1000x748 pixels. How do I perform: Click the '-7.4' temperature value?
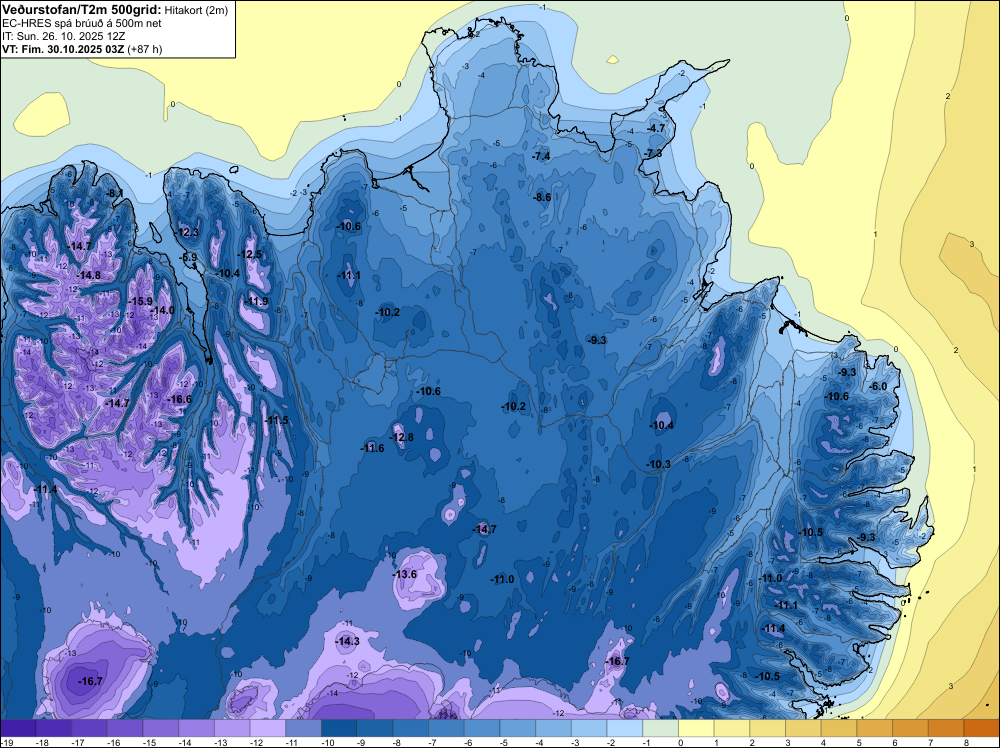pyautogui.click(x=541, y=156)
